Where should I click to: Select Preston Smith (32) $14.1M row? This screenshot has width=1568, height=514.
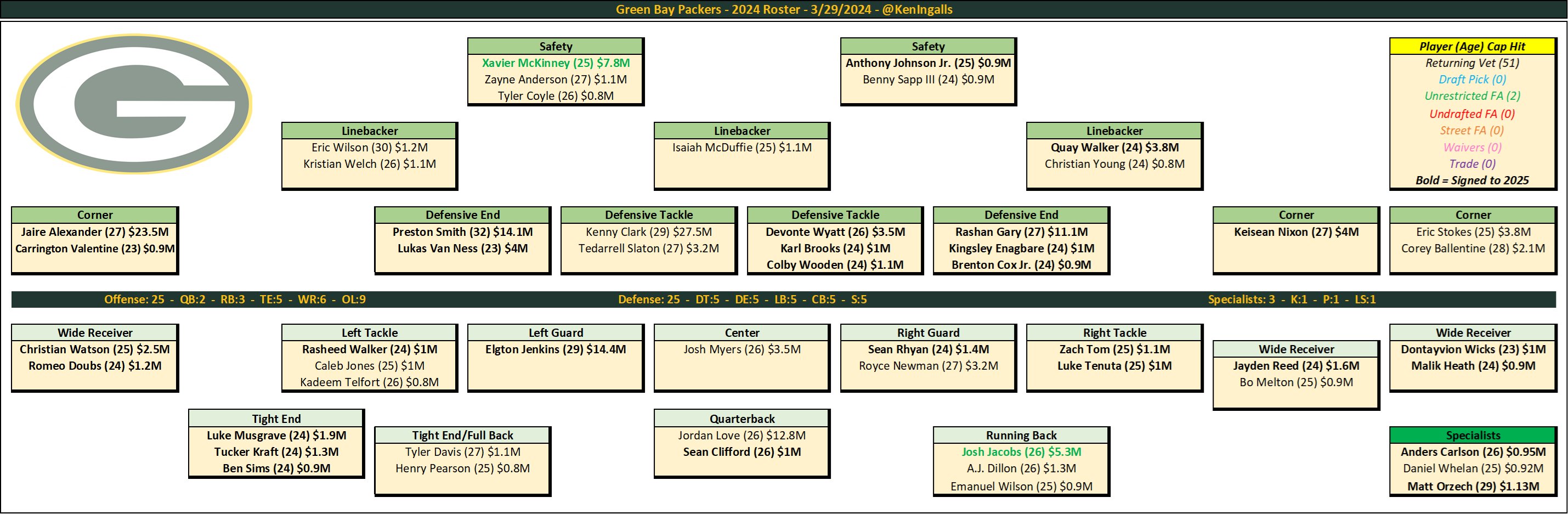coord(462,232)
